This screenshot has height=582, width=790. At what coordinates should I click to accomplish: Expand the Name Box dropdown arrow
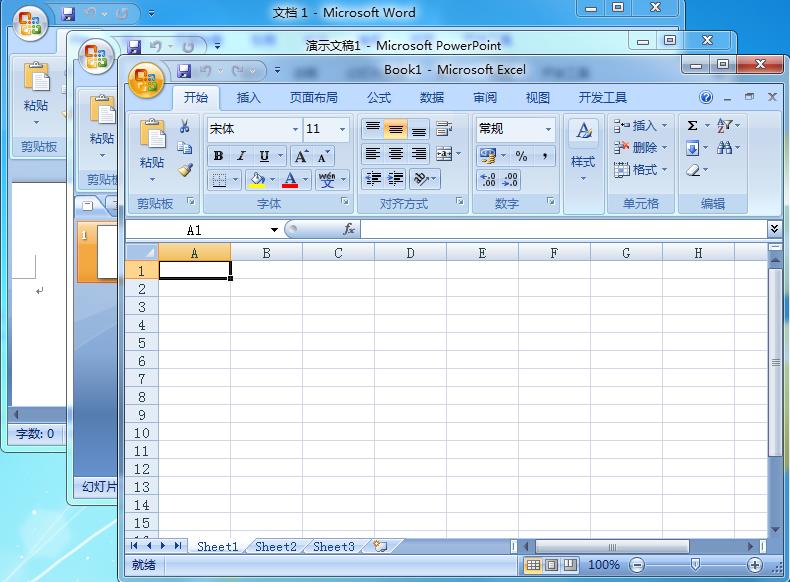274,230
